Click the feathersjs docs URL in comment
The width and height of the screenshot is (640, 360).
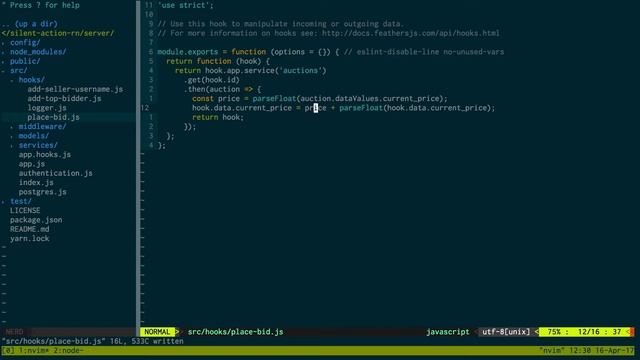[411, 33]
